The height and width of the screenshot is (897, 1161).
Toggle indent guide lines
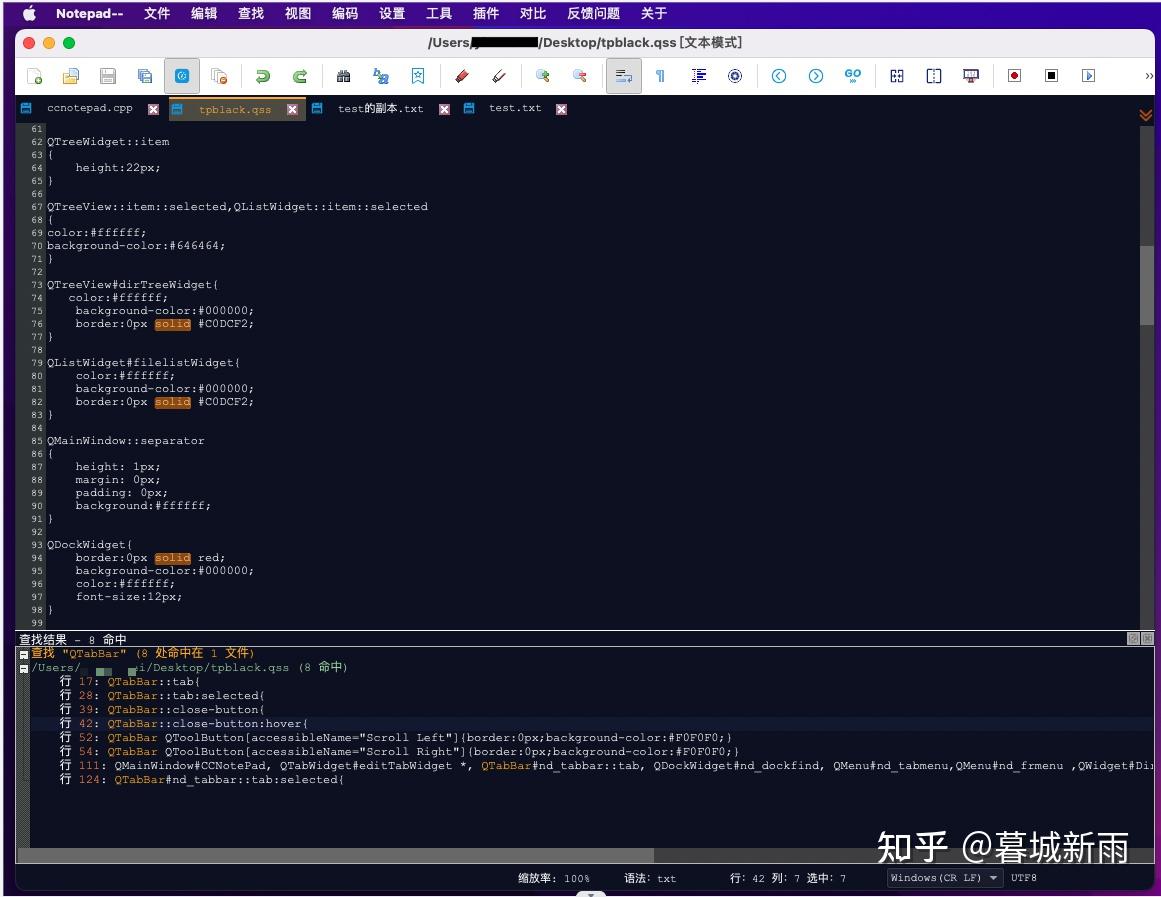(698, 75)
